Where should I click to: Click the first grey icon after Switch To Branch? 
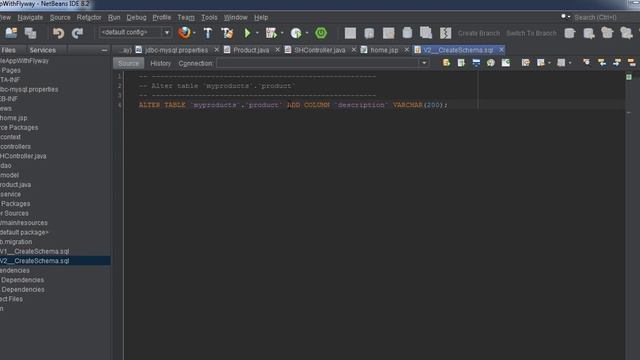pyautogui.click(x=570, y=33)
